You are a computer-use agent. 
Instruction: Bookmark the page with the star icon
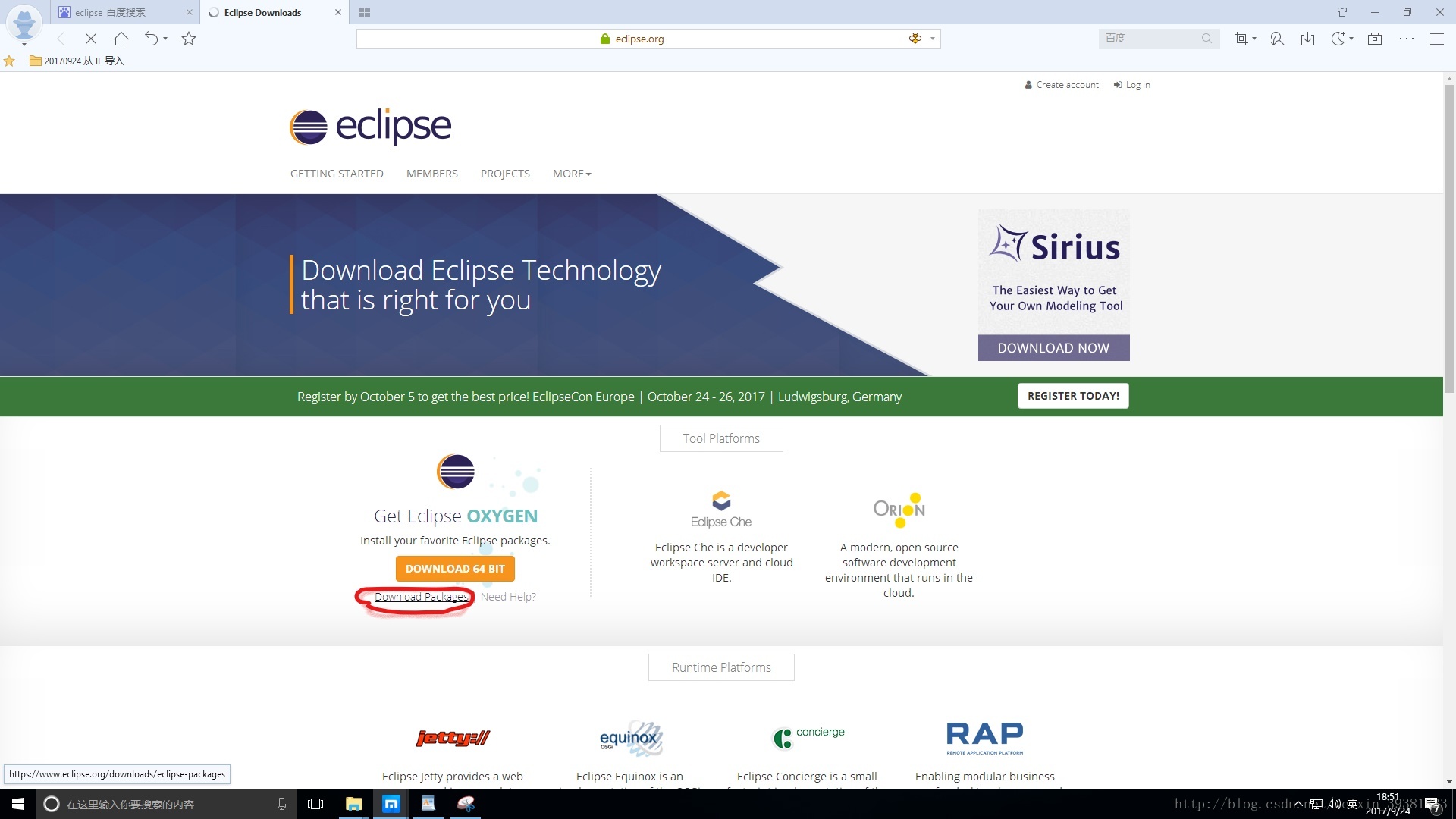(x=189, y=39)
